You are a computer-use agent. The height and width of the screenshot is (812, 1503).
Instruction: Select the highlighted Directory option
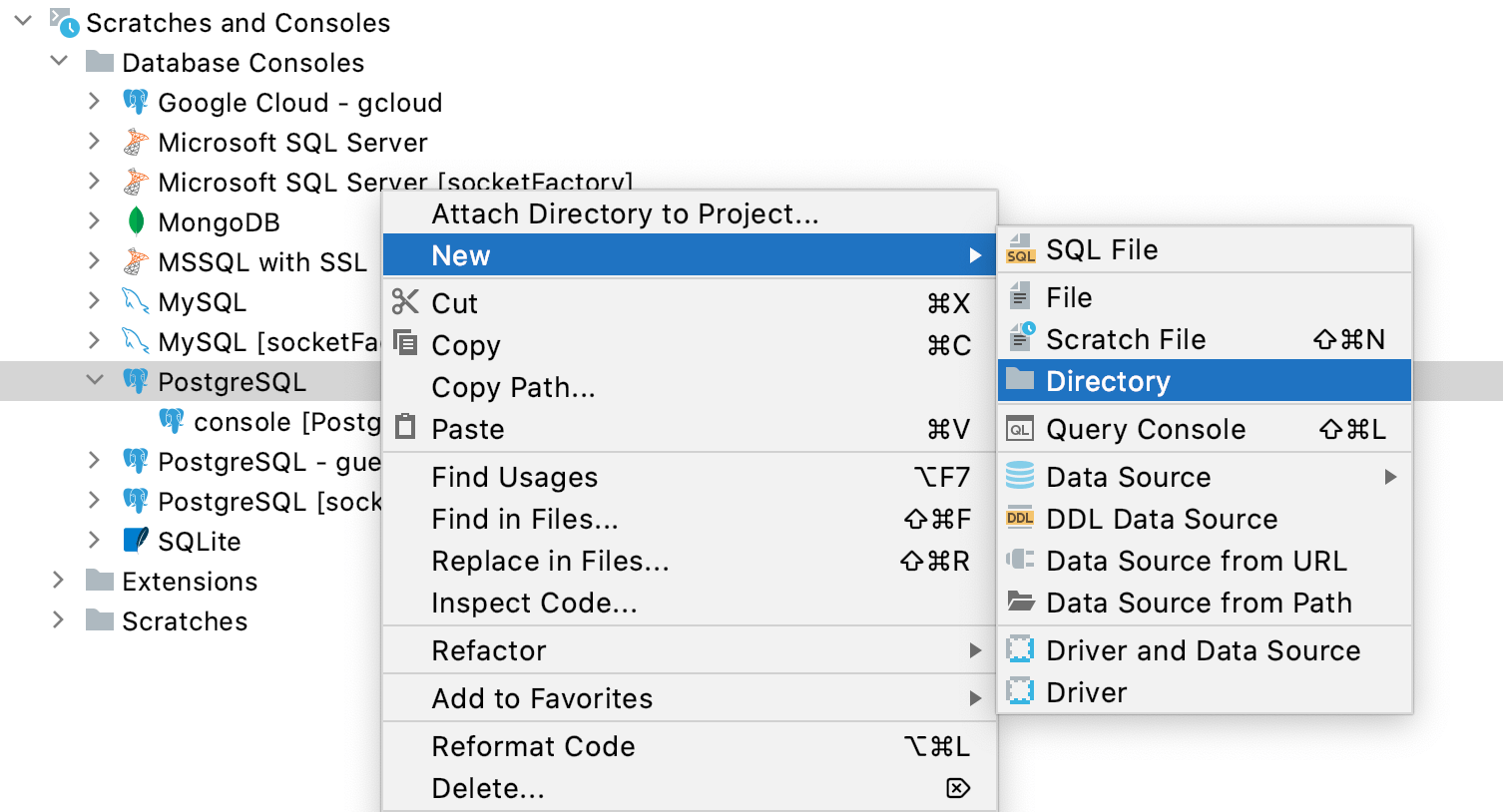click(1108, 381)
